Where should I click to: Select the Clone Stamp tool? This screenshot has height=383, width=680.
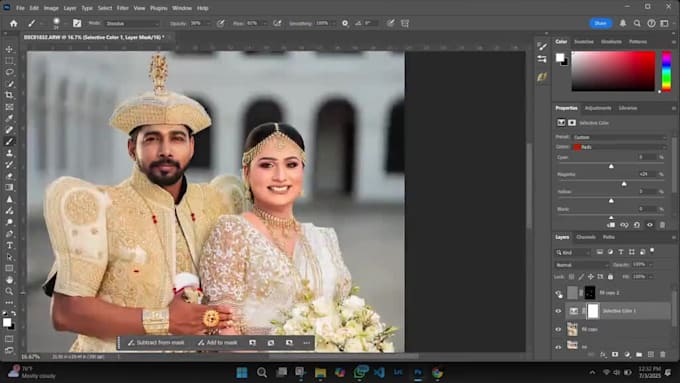(9, 153)
